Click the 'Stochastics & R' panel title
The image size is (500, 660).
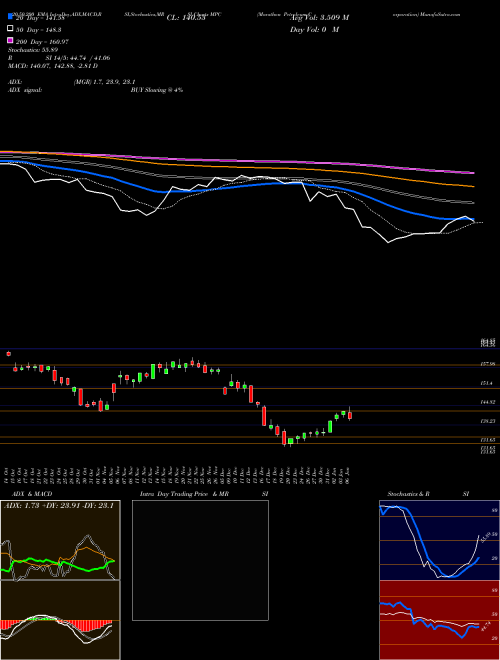(408, 494)
